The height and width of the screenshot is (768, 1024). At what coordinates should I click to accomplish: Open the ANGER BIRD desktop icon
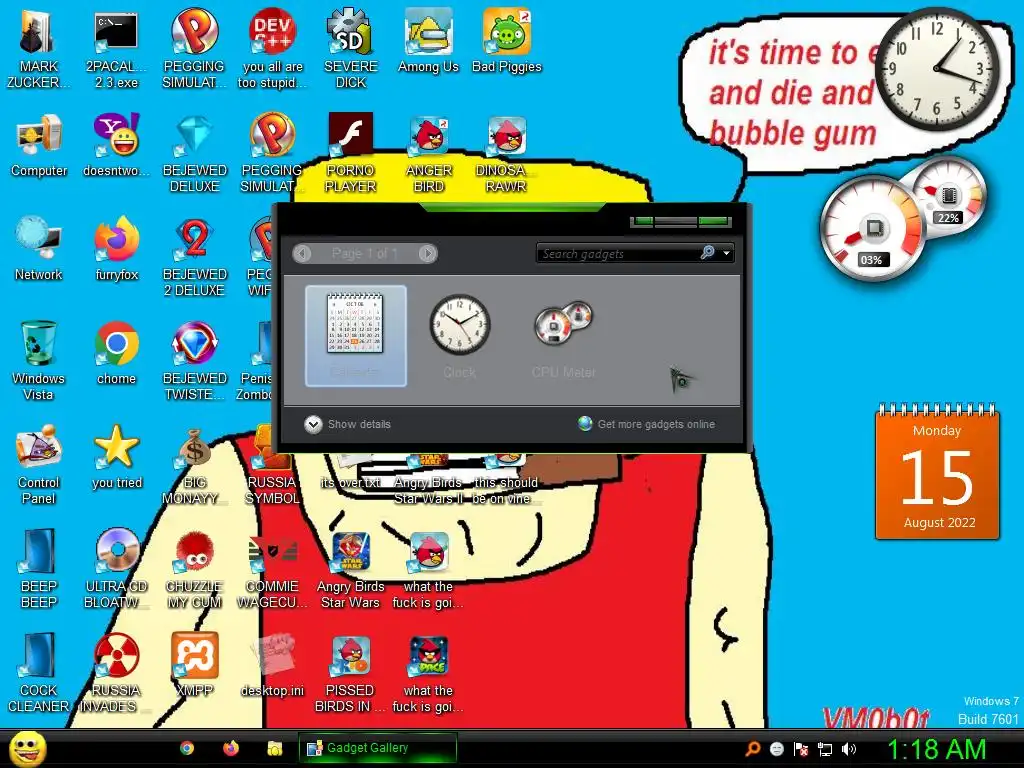pos(428,153)
